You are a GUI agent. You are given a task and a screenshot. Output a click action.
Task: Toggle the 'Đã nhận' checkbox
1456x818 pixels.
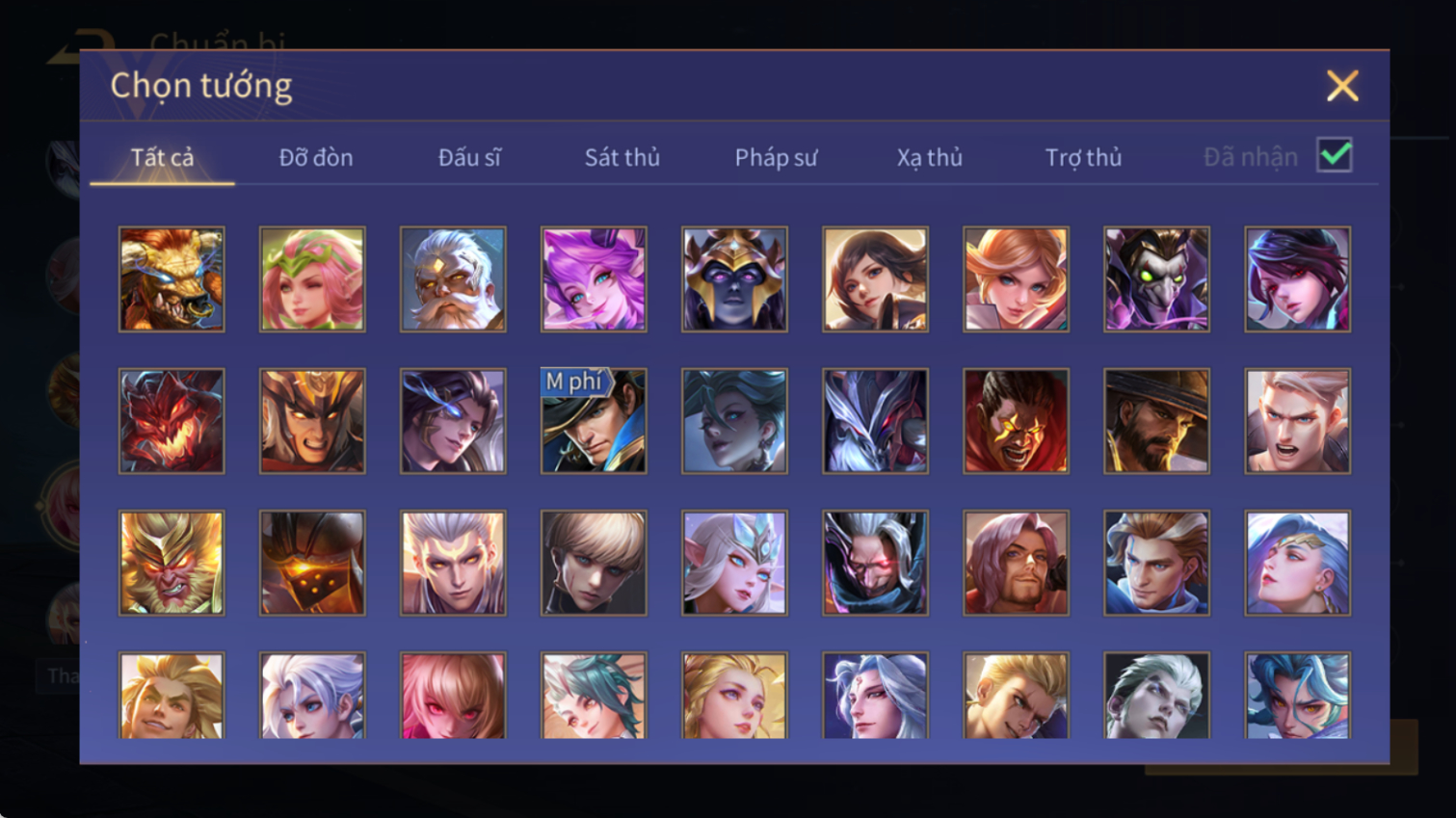click(1335, 155)
